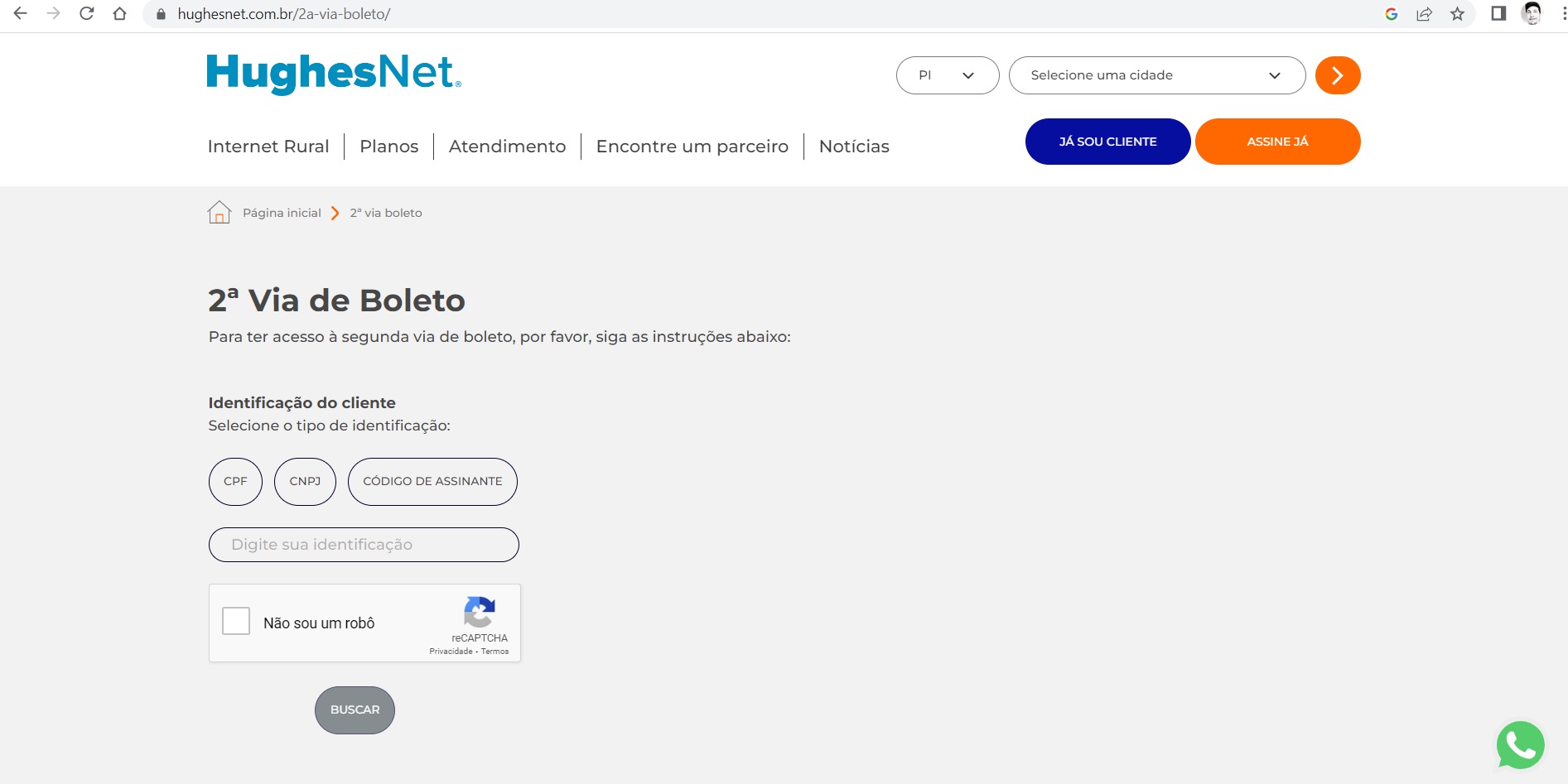Click the '2ª via boleto' breadcrumb text
Viewport: 1568px width, 784px height.
(386, 213)
